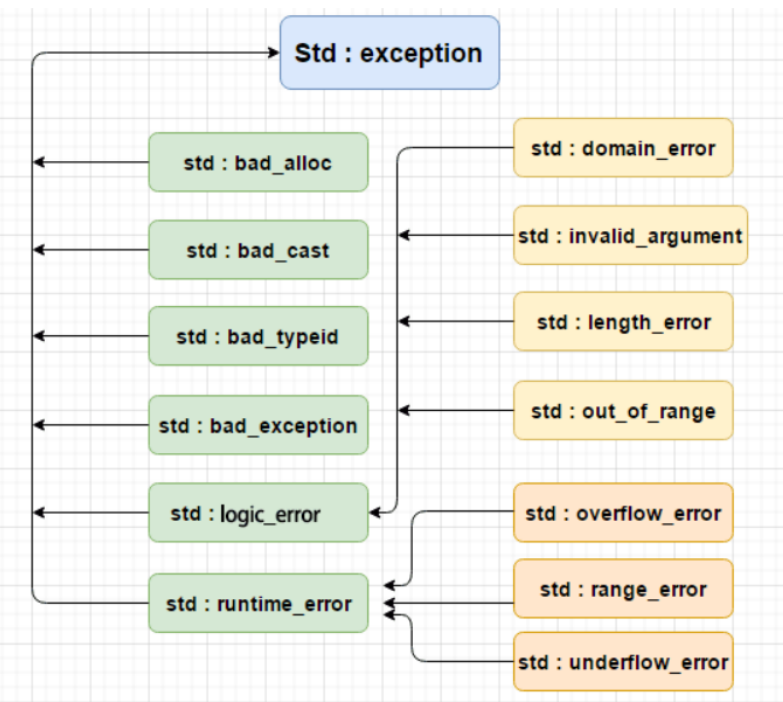The height and width of the screenshot is (702, 783).
Task: Click the std : bad_cast node
Action: coord(258,250)
